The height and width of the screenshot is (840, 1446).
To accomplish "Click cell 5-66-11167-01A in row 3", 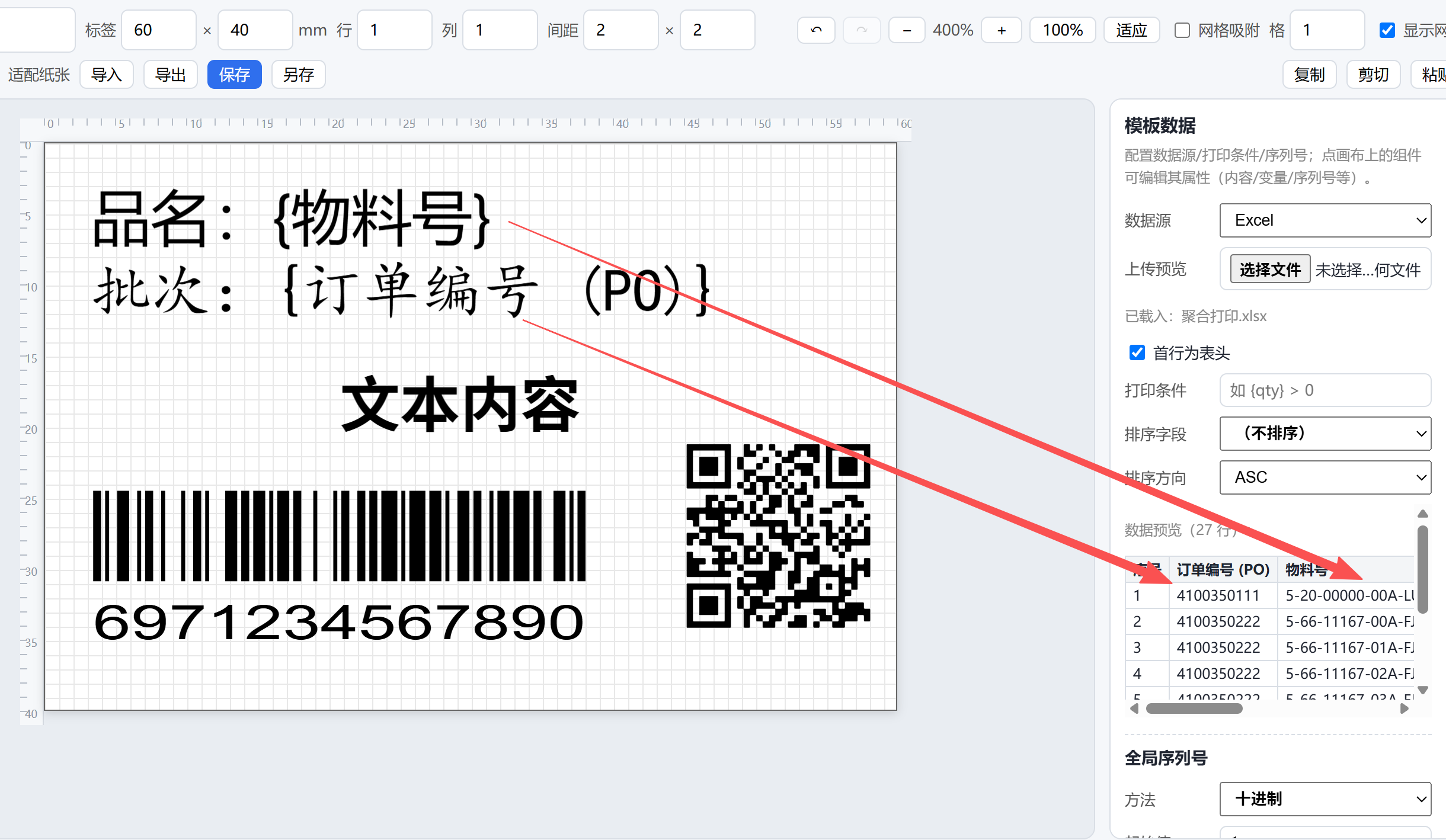I will pyautogui.click(x=1346, y=647).
